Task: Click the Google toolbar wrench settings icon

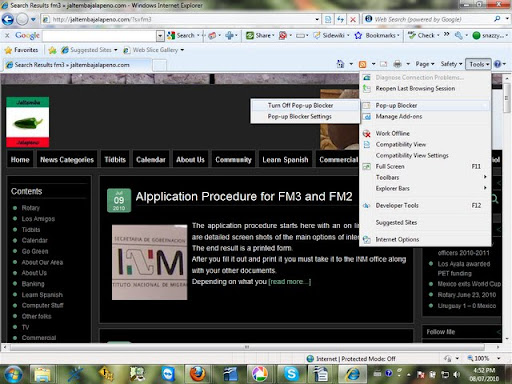Action: 459,35
